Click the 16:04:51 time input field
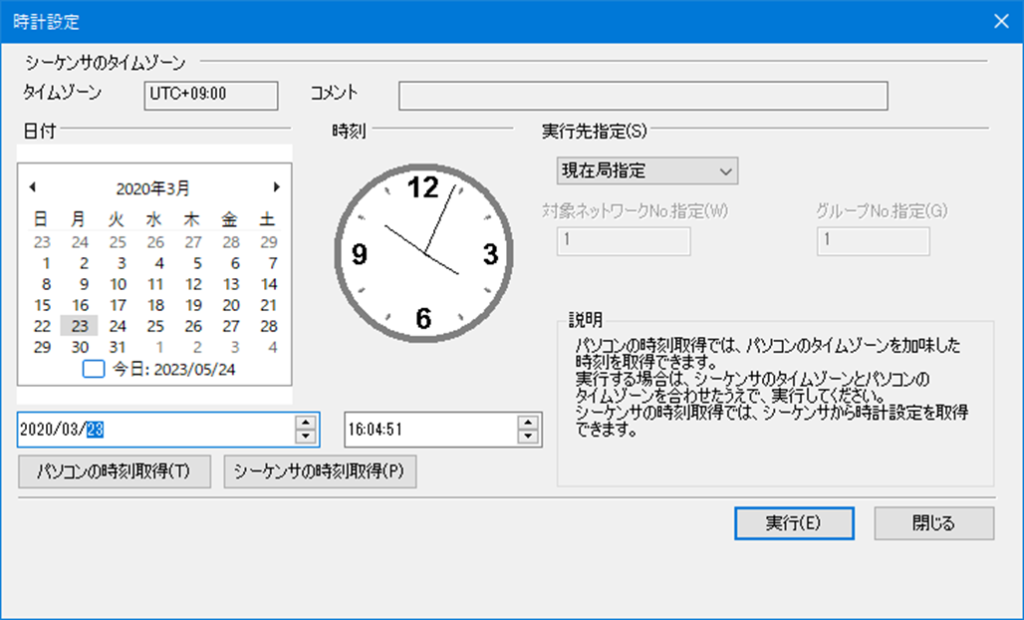 (x=430, y=430)
